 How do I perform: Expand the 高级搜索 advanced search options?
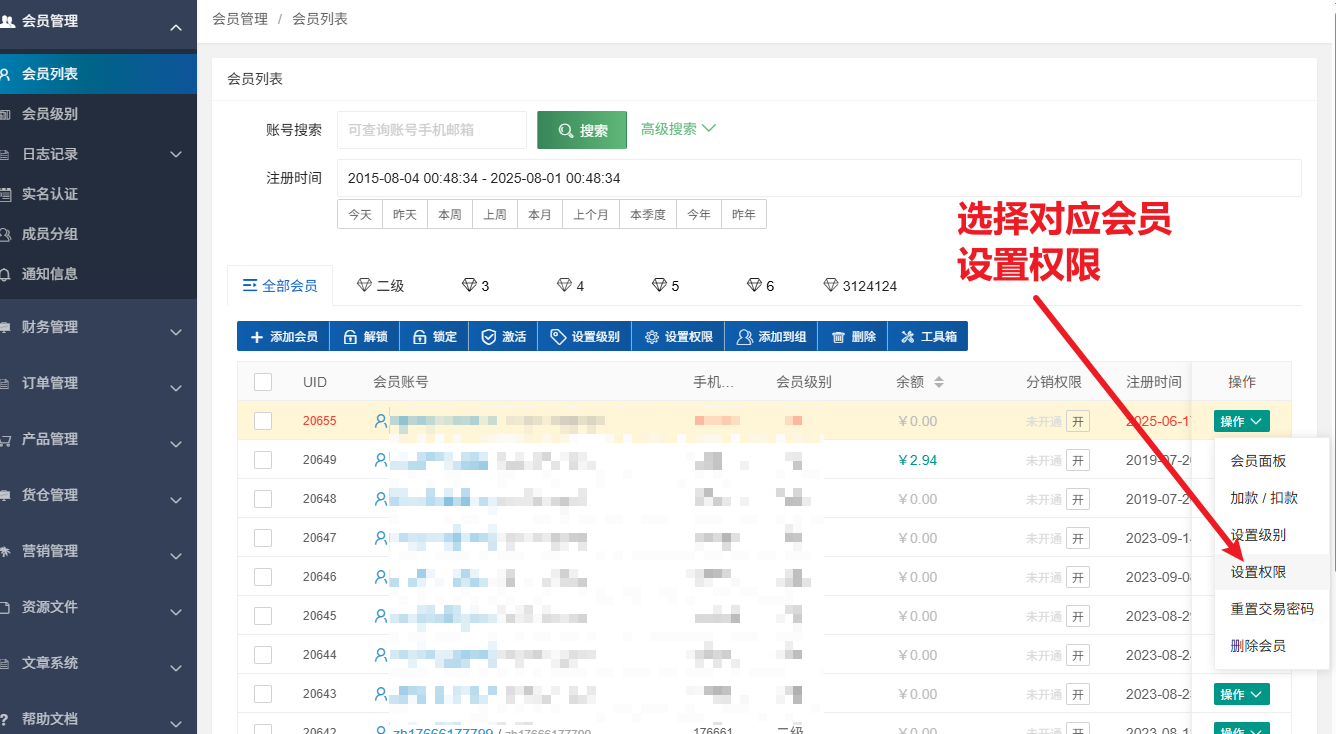click(x=678, y=129)
